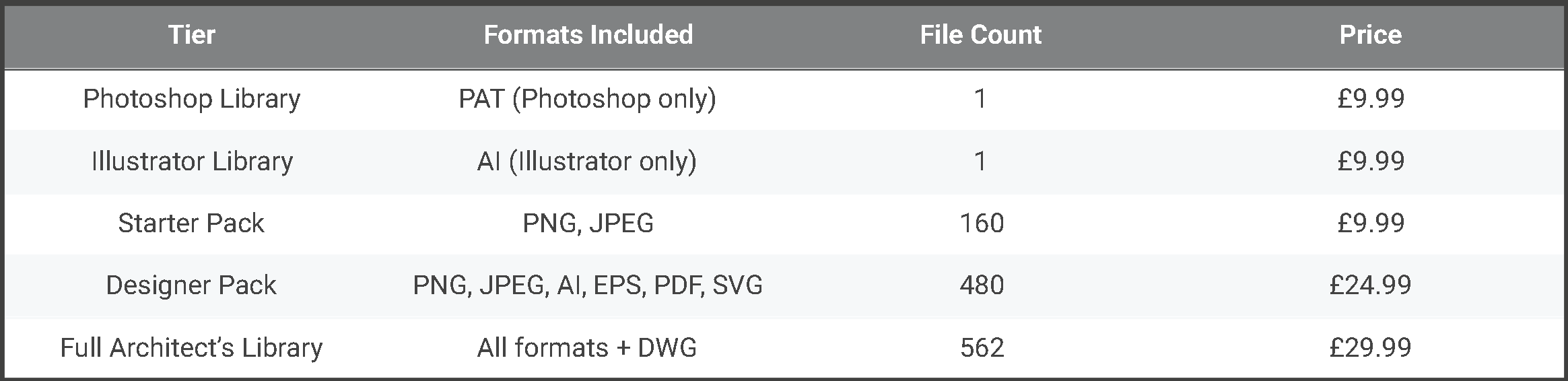Click the Photoshop Library's £9.99 price
This screenshot has width=1568, height=381.
[1370, 99]
